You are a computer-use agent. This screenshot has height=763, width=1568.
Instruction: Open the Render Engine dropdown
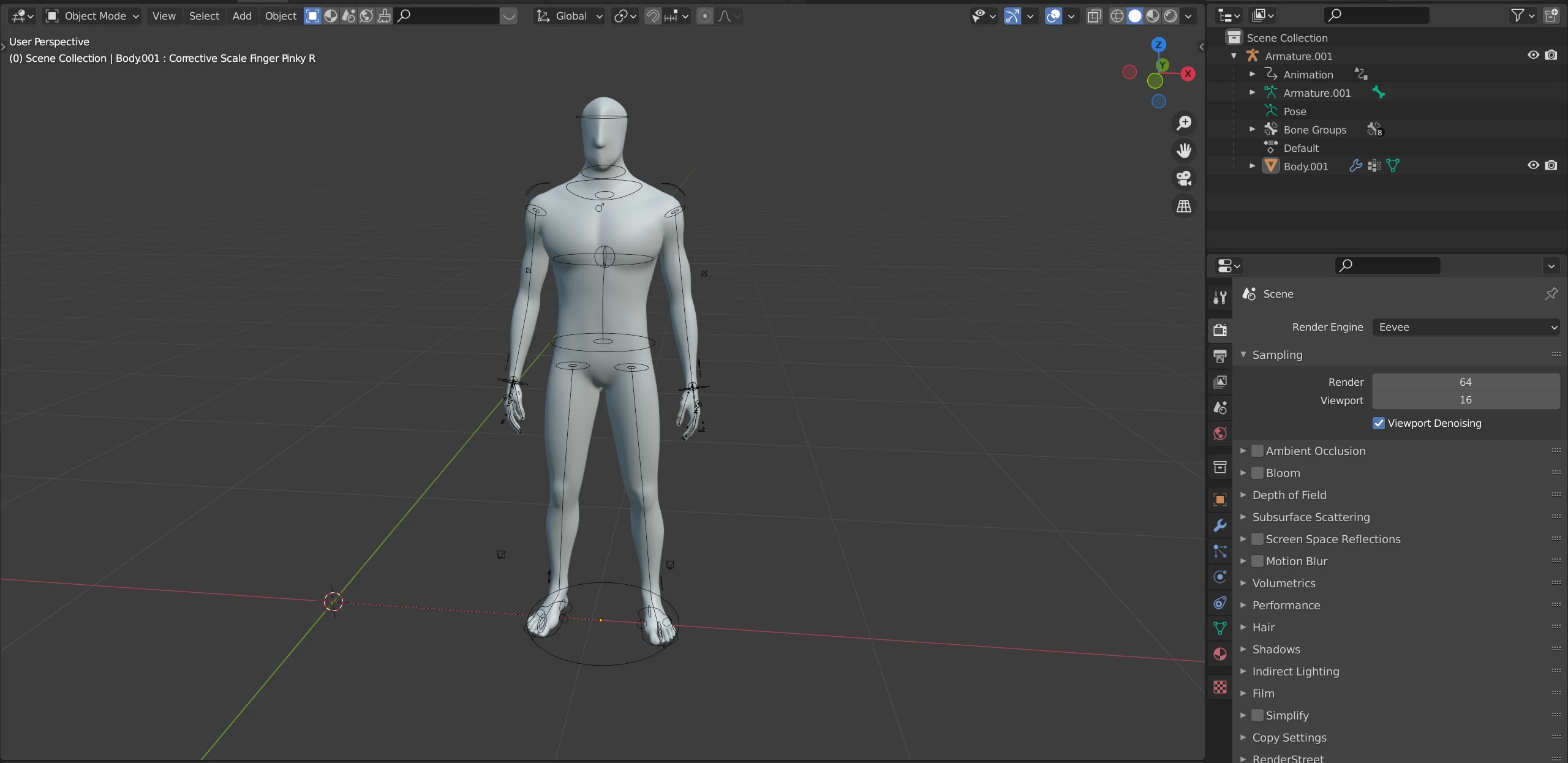click(1465, 327)
